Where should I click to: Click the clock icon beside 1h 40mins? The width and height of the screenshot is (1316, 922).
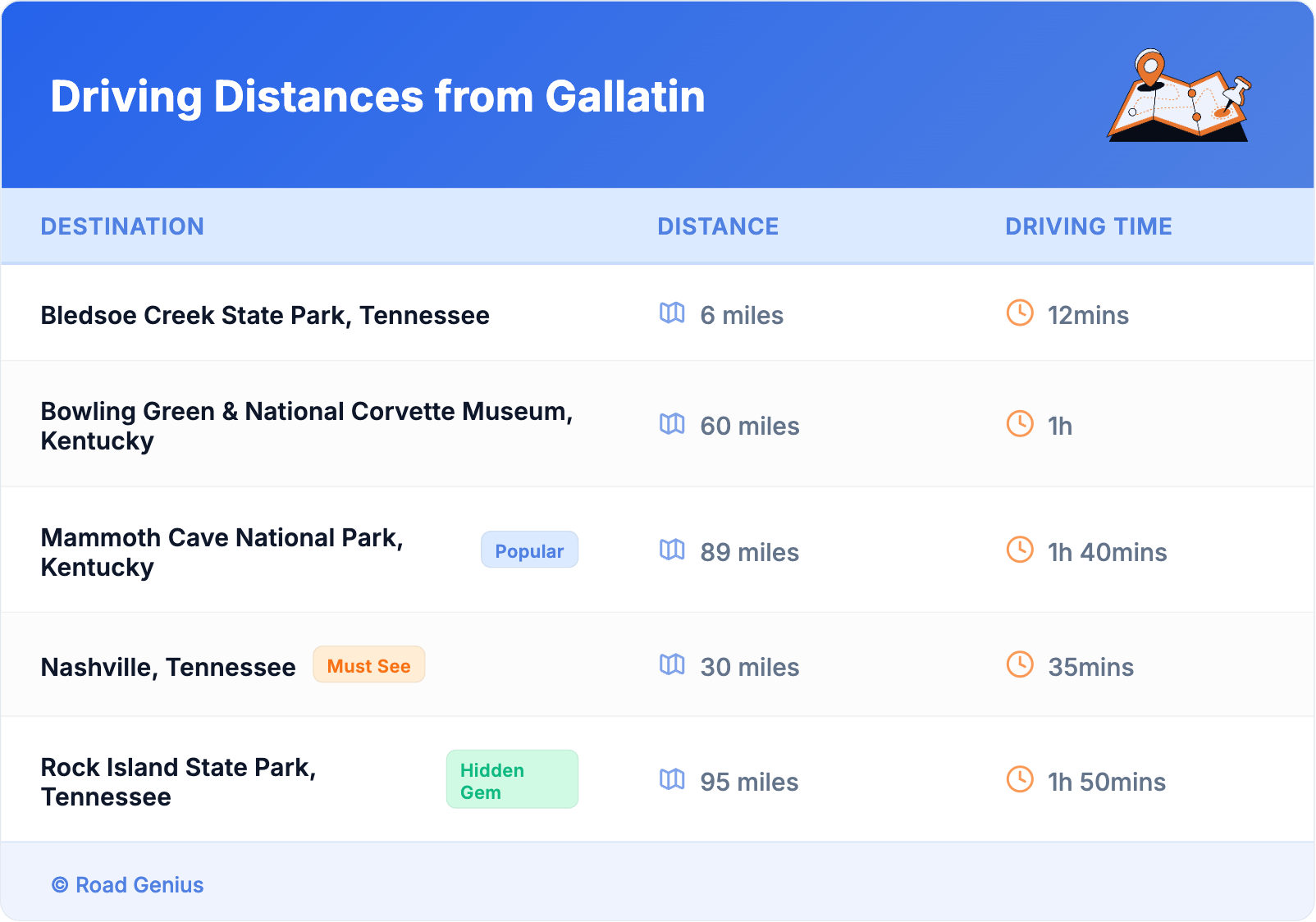(1020, 550)
